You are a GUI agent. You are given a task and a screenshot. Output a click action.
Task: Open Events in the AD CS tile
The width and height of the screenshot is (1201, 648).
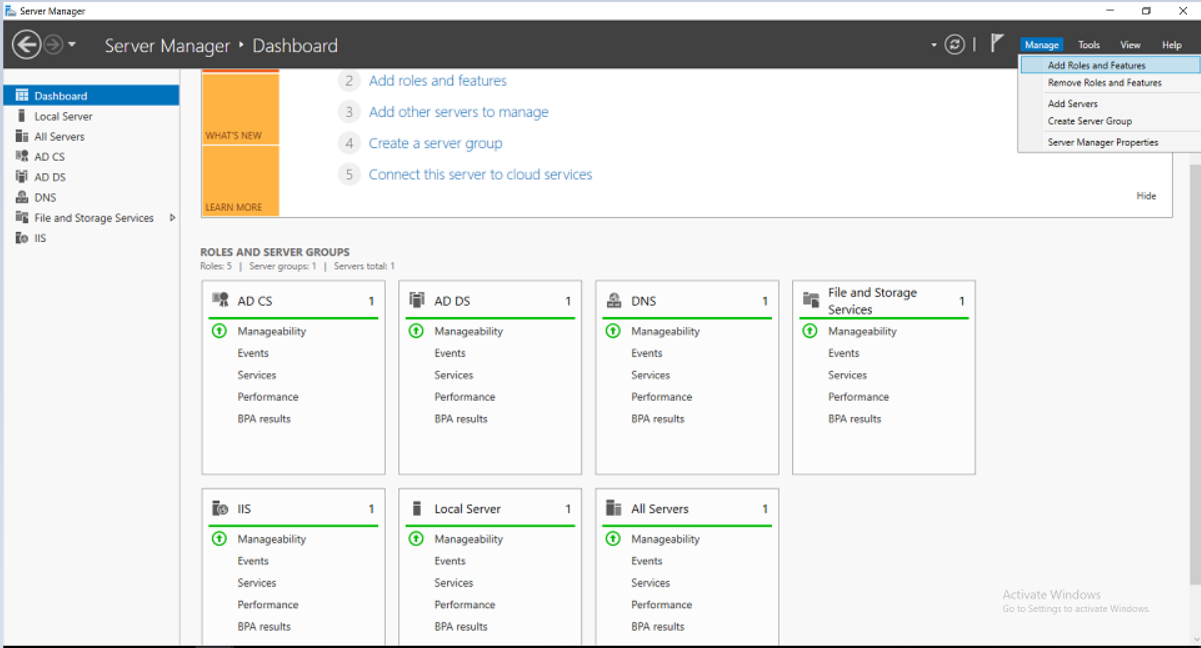click(253, 353)
